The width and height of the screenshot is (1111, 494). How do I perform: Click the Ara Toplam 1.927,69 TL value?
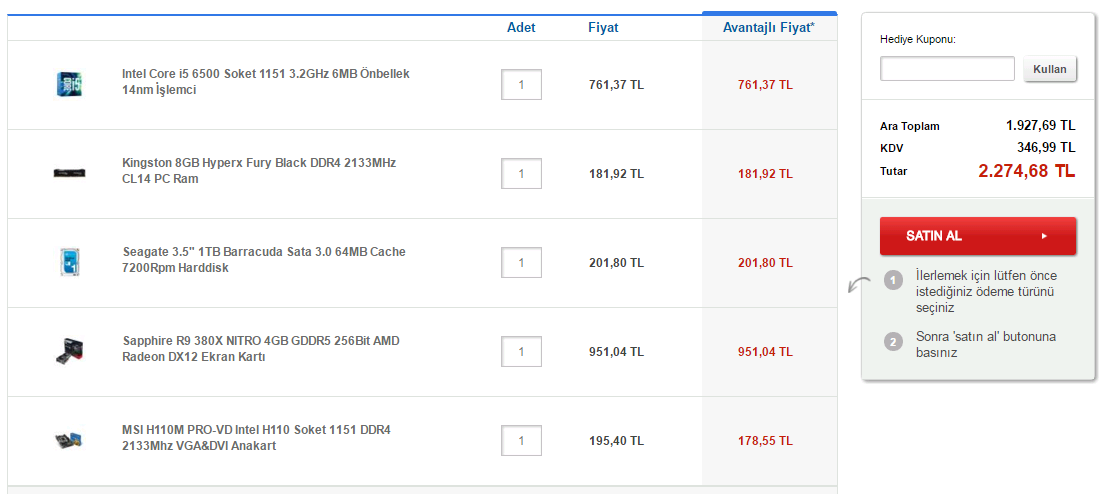pos(1041,125)
